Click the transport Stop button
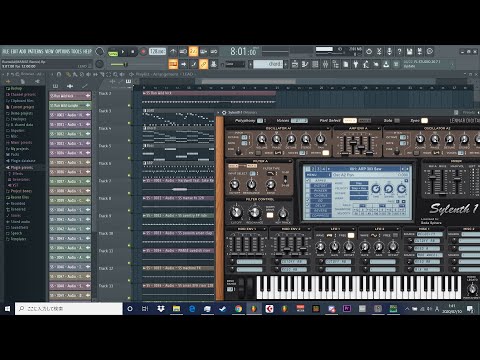 (133, 52)
